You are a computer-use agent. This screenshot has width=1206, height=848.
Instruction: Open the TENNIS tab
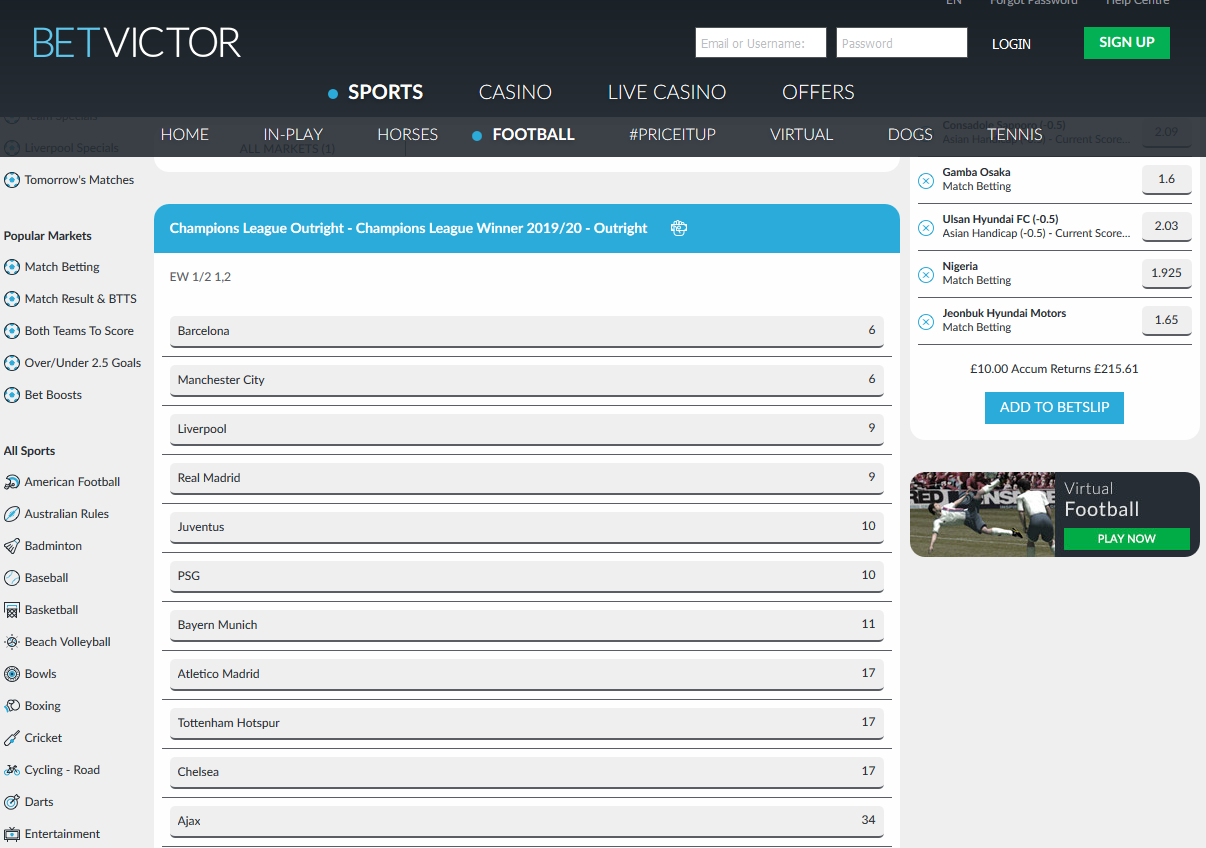point(1015,134)
